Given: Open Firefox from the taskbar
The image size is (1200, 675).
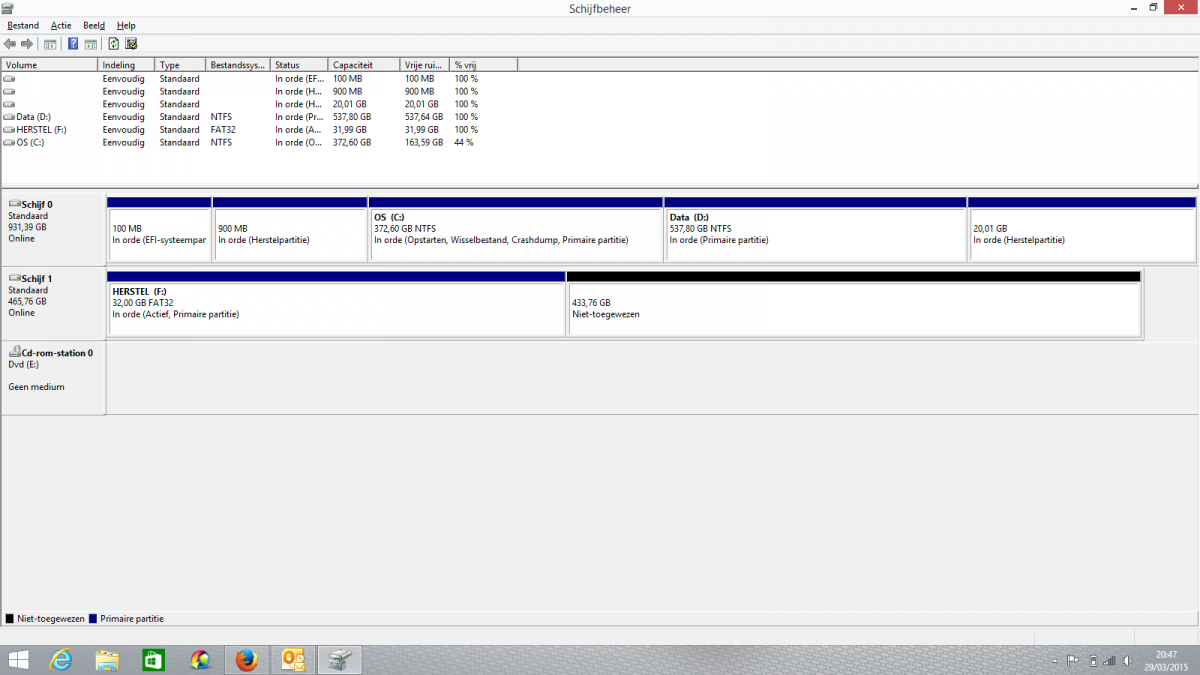Looking at the screenshot, I should (x=246, y=660).
